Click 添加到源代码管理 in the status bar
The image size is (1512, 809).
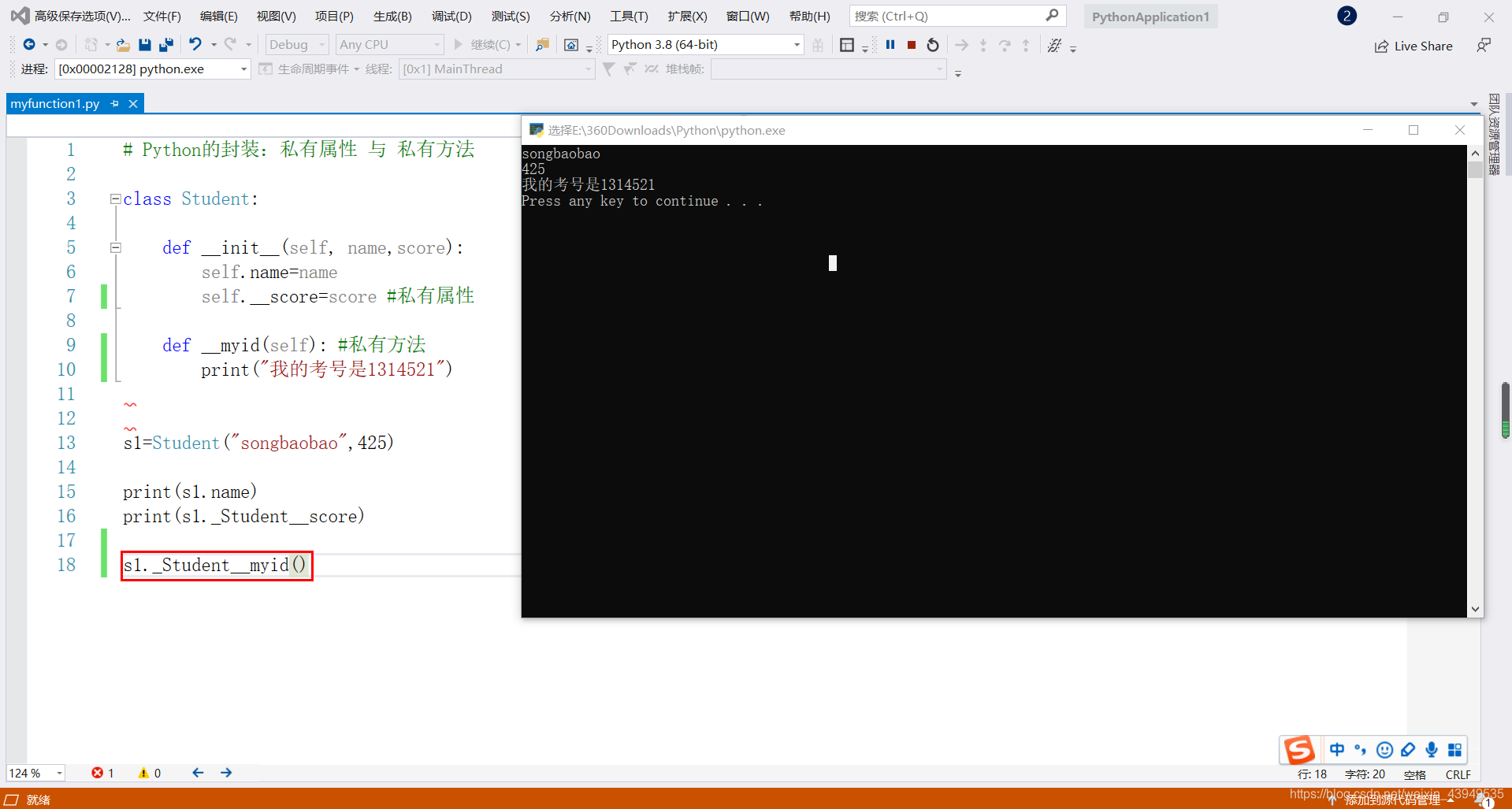click(1392, 800)
